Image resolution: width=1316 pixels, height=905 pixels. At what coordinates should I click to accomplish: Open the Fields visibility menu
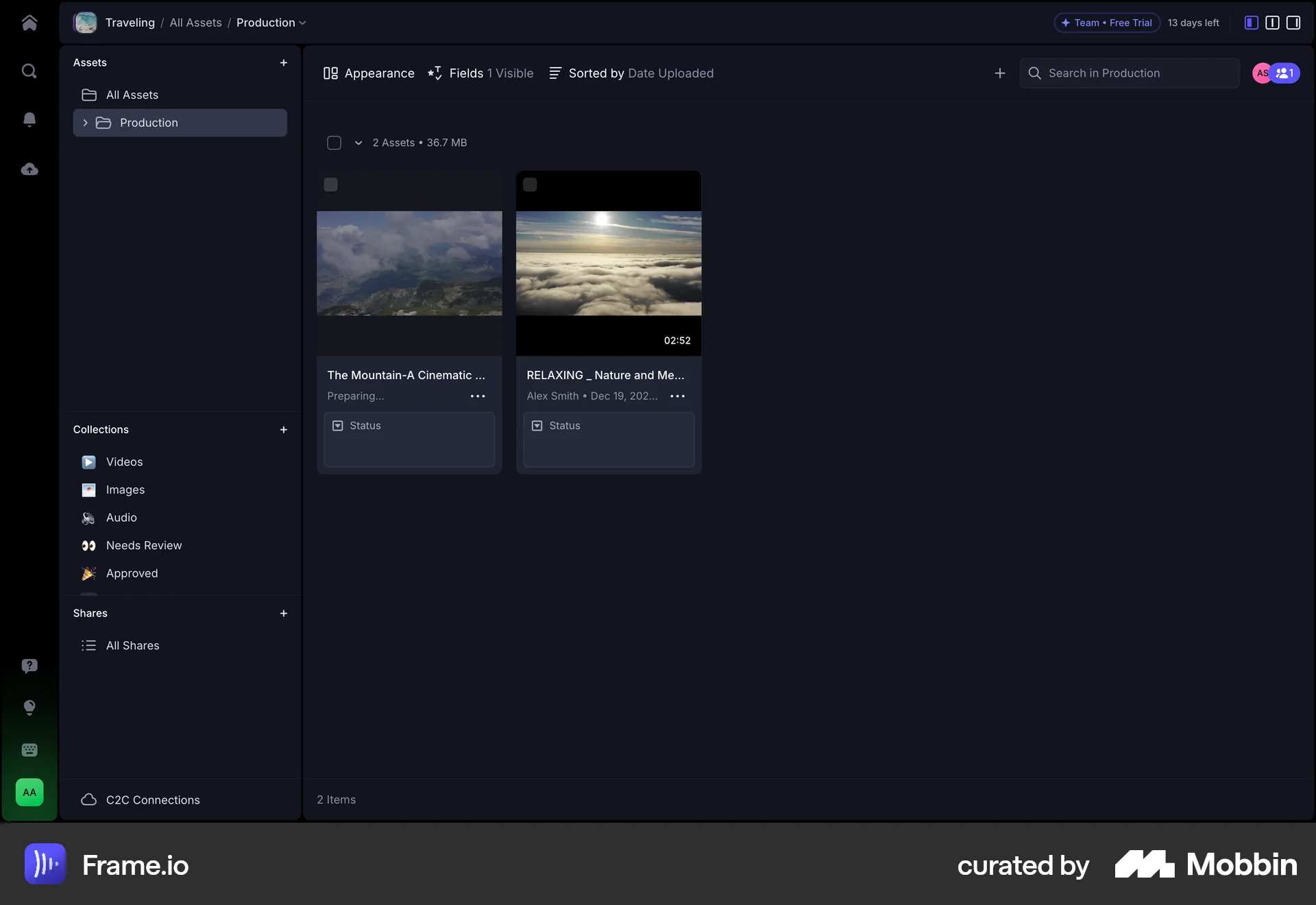[x=479, y=73]
